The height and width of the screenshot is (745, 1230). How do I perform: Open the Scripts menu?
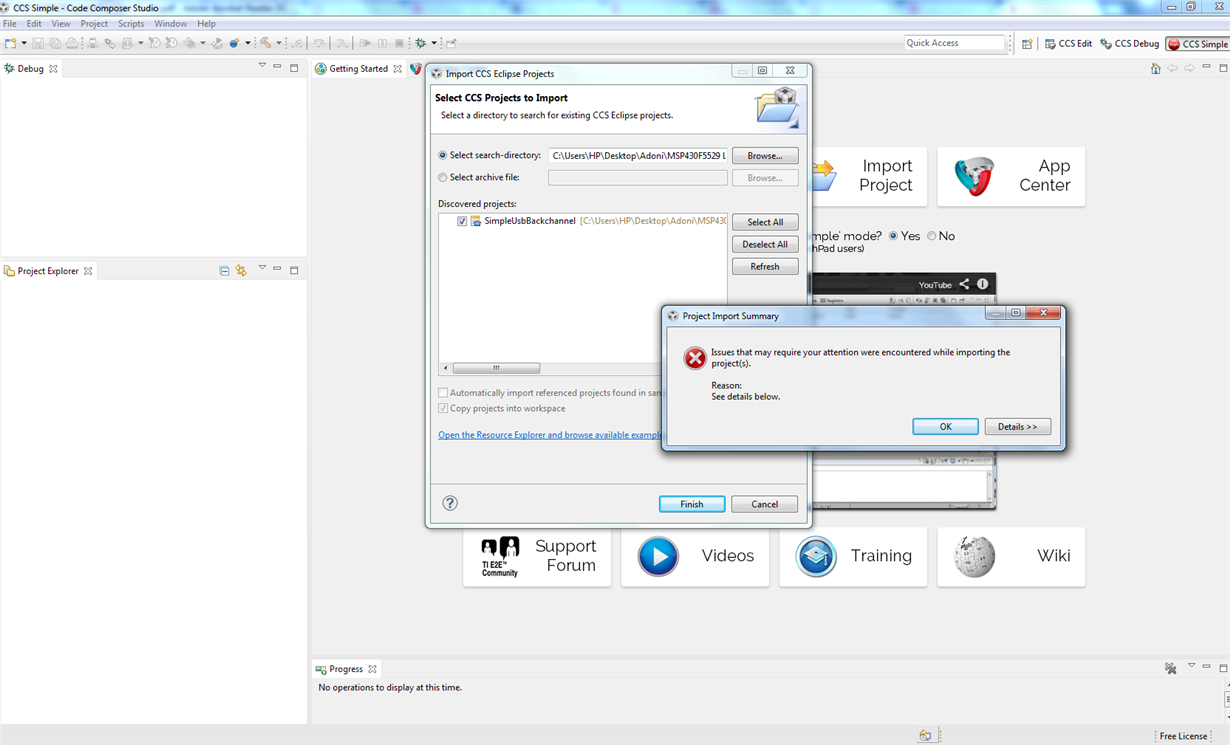(131, 23)
